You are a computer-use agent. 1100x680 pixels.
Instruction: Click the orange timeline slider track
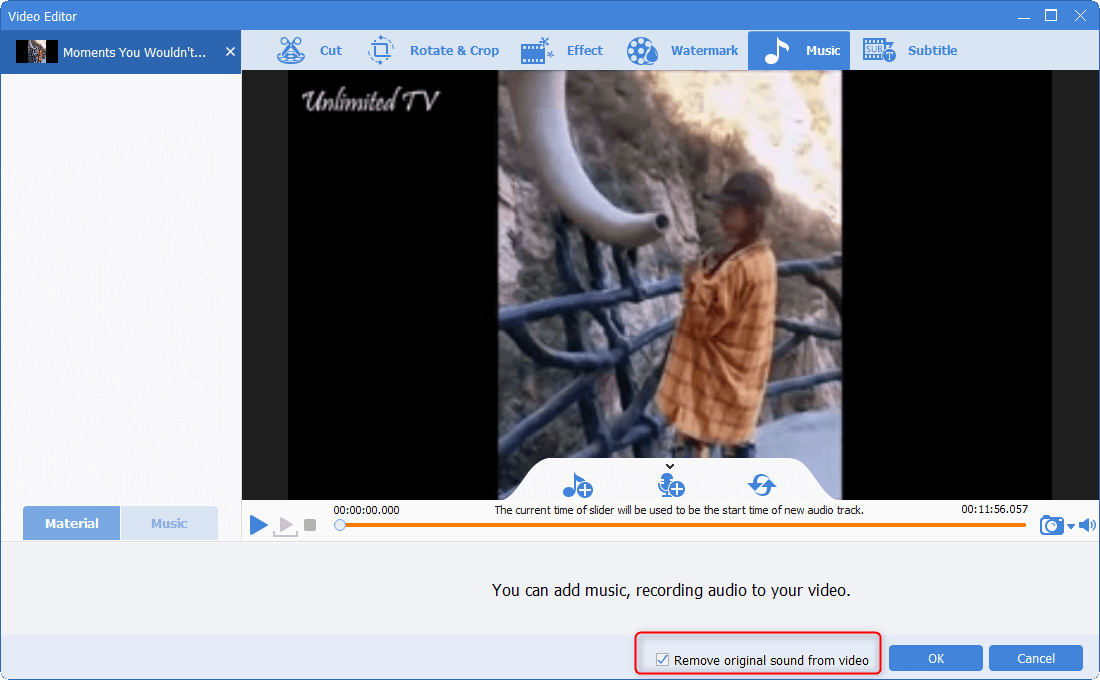pyautogui.click(x=680, y=525)
